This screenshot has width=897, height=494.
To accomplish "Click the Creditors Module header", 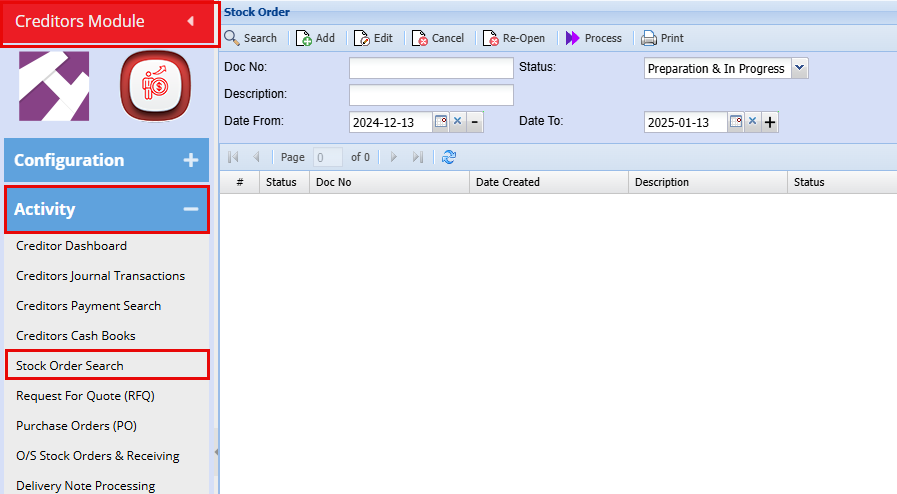I will 110,23.
